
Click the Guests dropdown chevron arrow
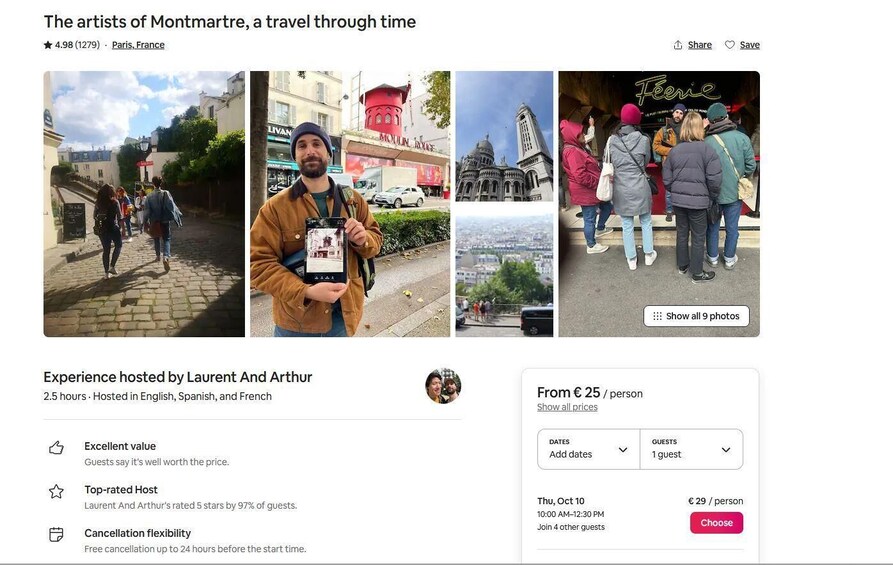[726, 450]
